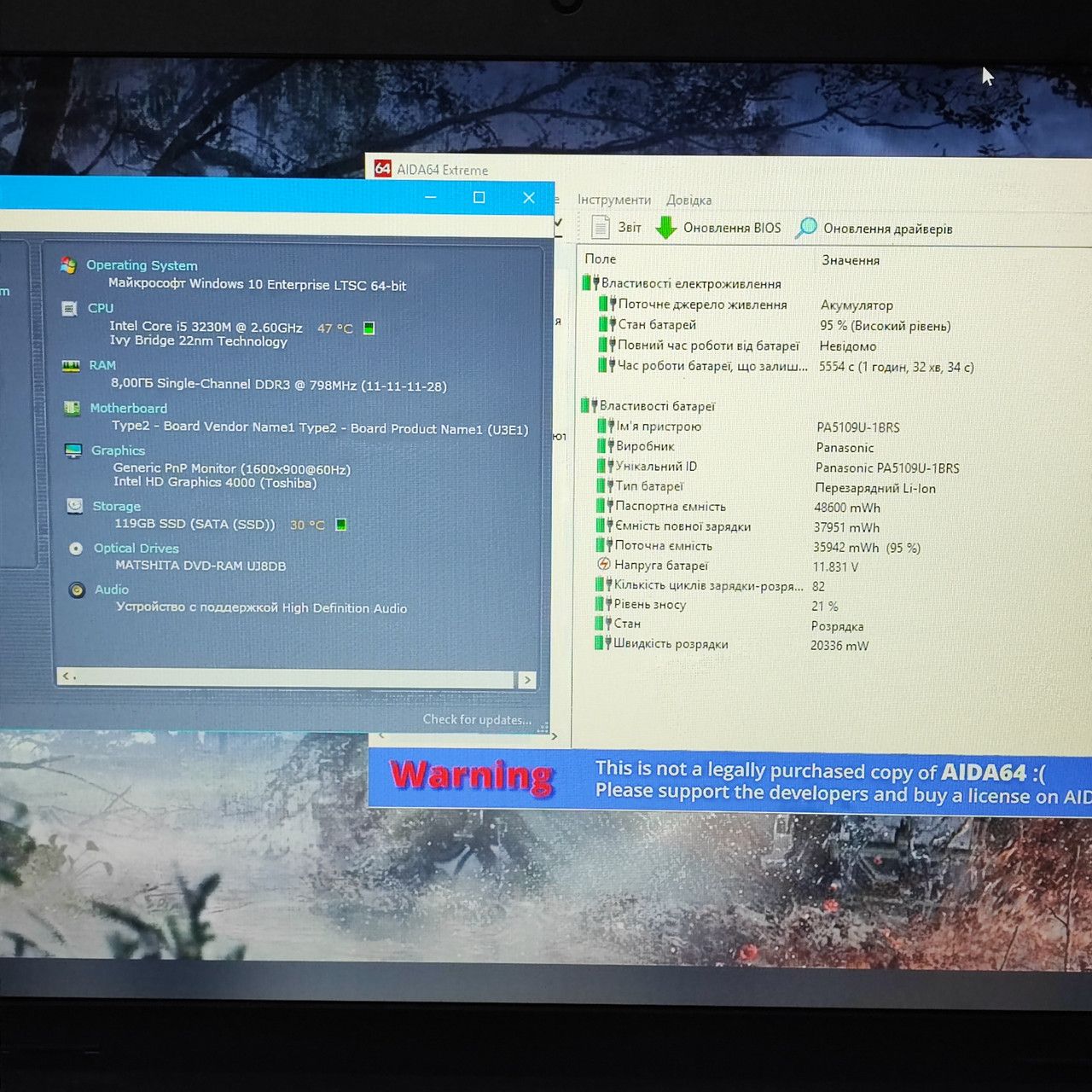Click the value 20336 mW
The width and height of the screenshot is (1092, 1092).
[x=839, y=646]
